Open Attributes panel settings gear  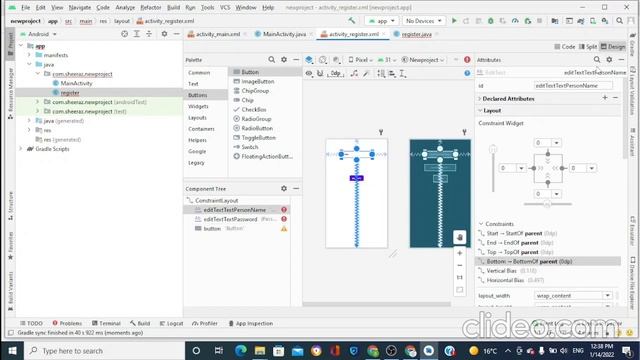tap(609, 60)
